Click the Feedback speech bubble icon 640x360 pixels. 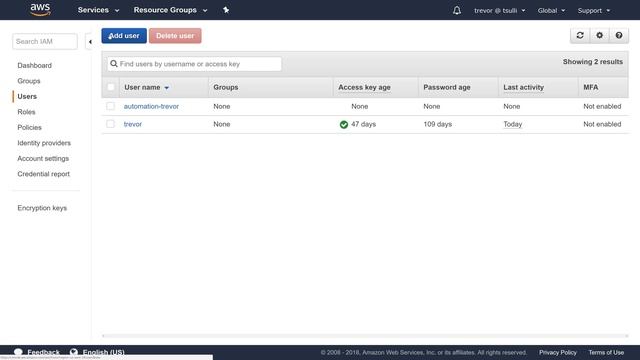coord(18,352)
